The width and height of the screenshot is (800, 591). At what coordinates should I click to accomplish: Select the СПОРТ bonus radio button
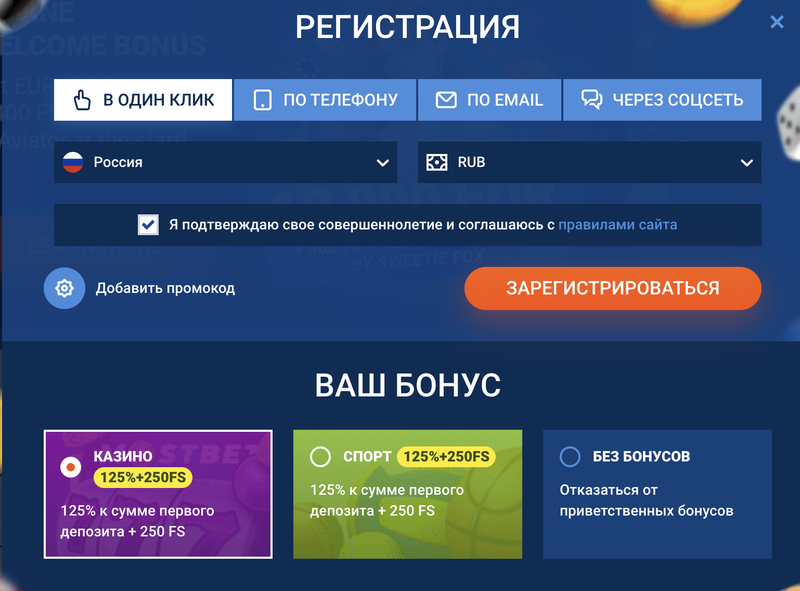(322, 456)
